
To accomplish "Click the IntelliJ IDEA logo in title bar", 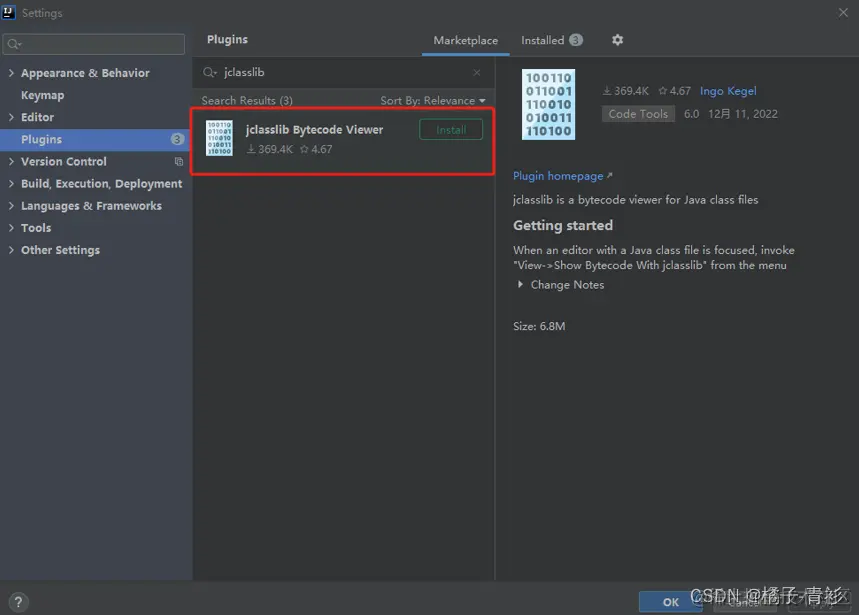I will pos(8,12).
